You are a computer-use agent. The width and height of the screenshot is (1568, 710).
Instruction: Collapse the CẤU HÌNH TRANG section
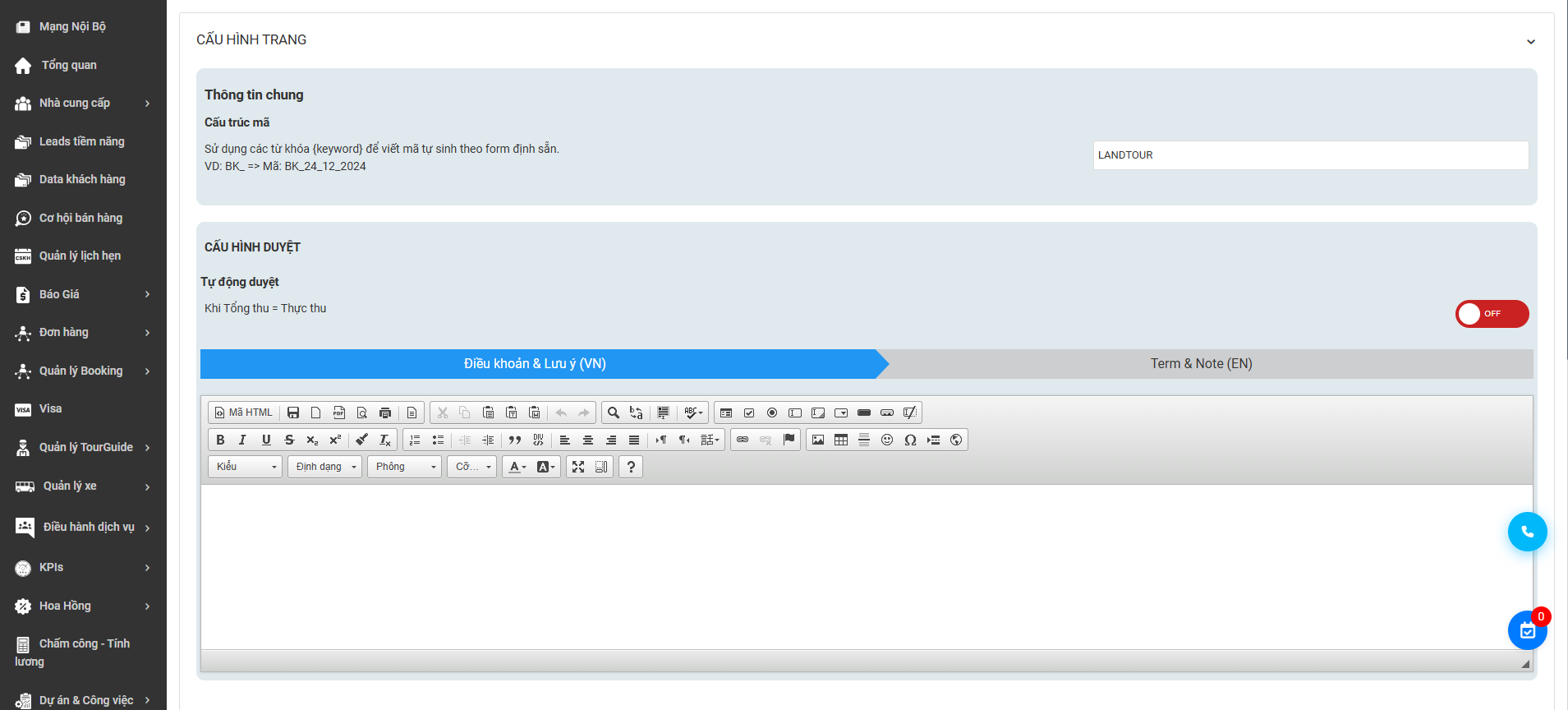[1530, 41]
